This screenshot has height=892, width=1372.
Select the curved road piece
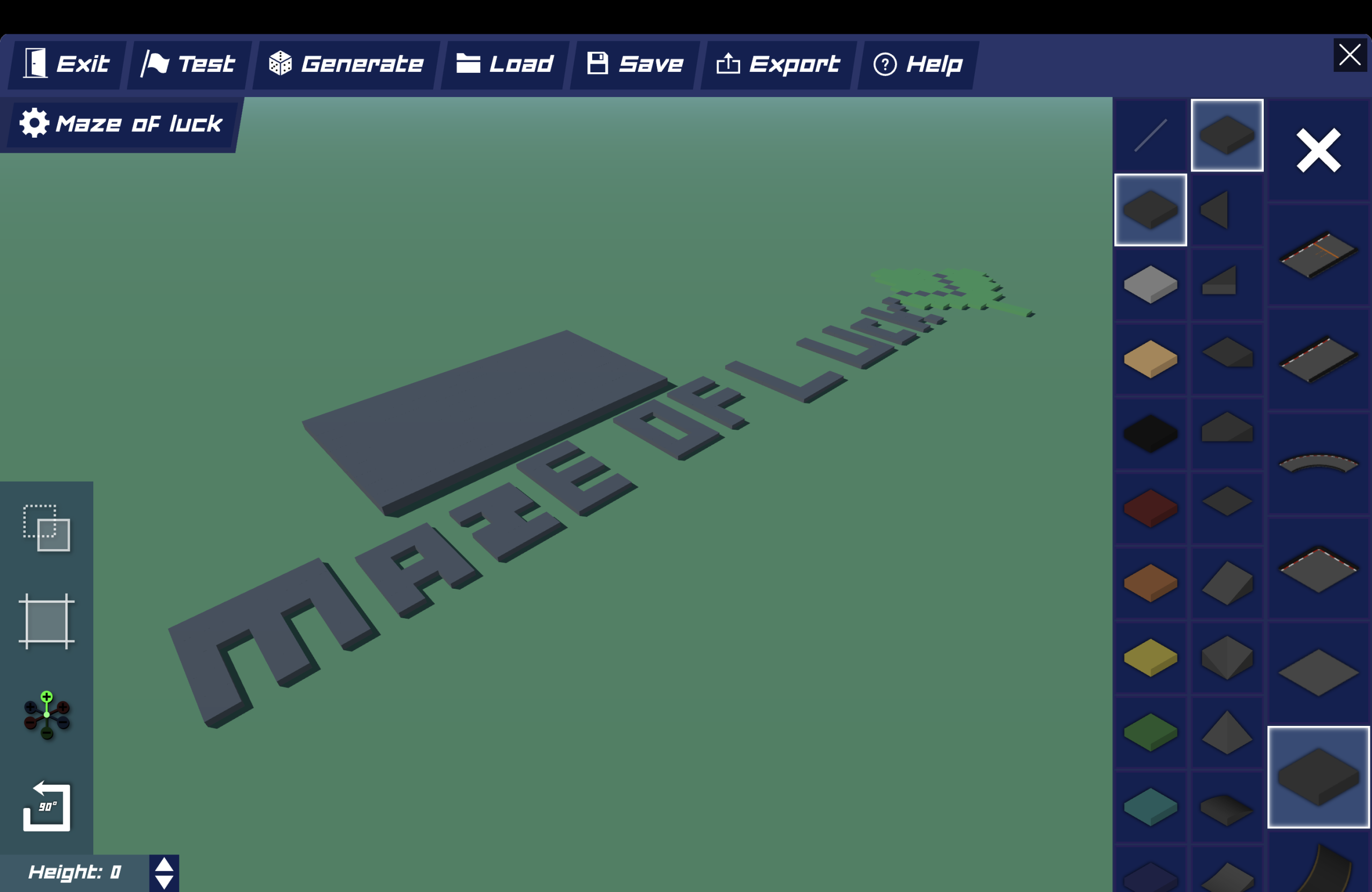coord(1318,464)
